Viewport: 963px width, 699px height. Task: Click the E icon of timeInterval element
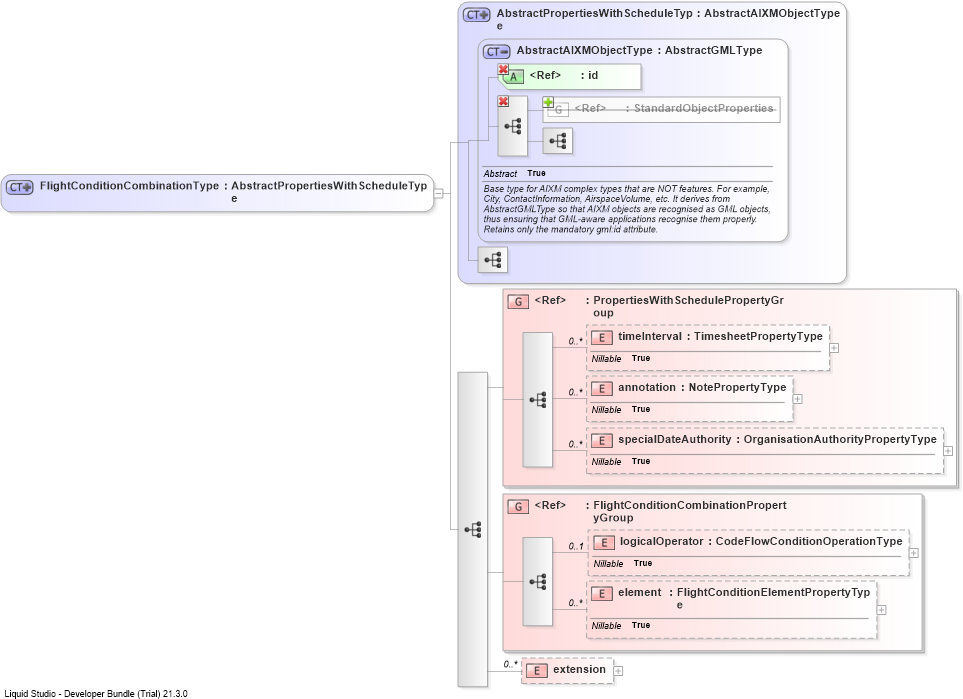coord(602,337)
